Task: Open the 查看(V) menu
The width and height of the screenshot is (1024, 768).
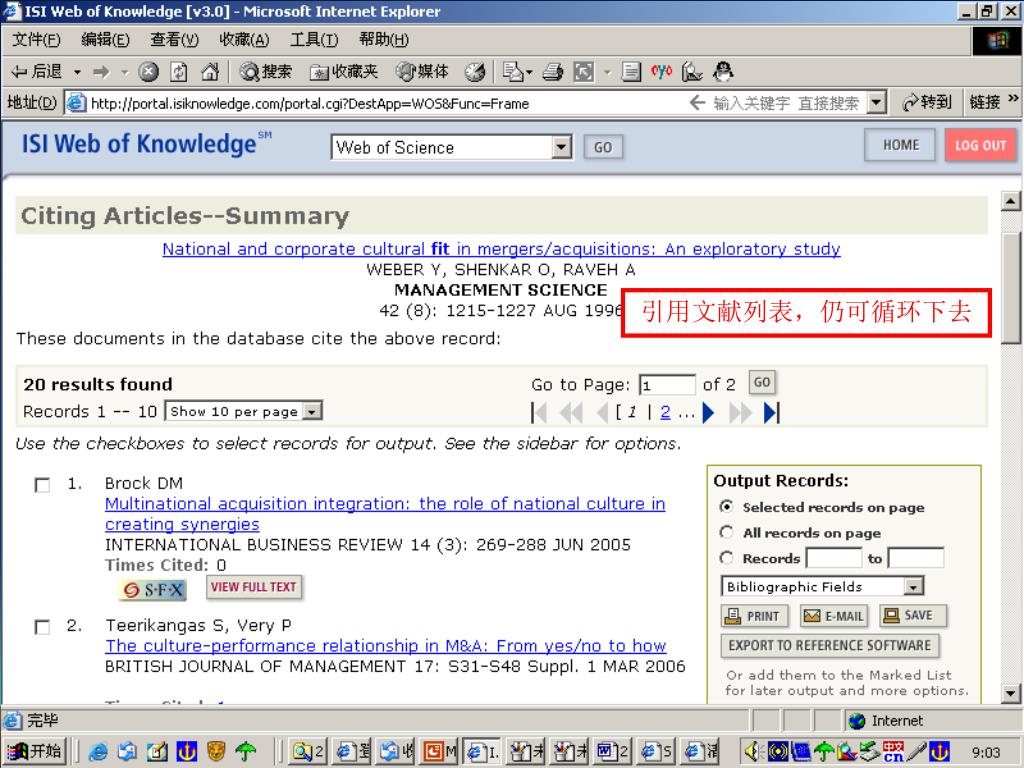Action: tap(174, 40)
